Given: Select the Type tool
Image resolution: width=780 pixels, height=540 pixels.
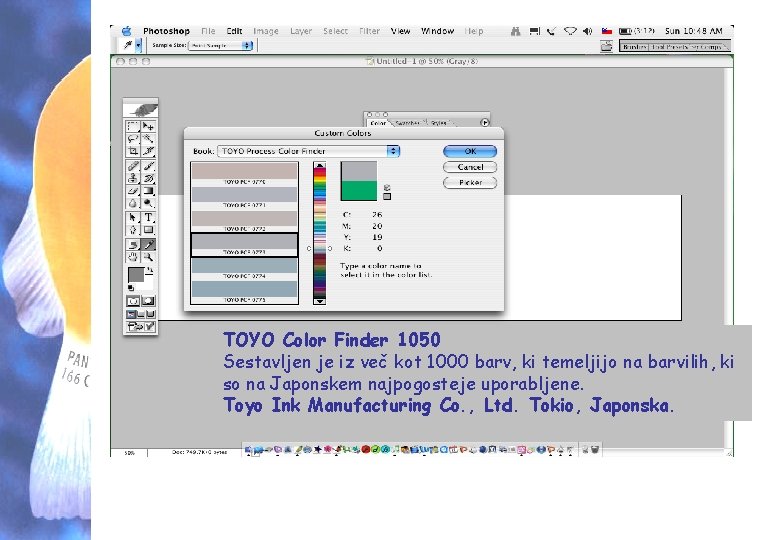Looking at the screenshot, I should [148, 217].
